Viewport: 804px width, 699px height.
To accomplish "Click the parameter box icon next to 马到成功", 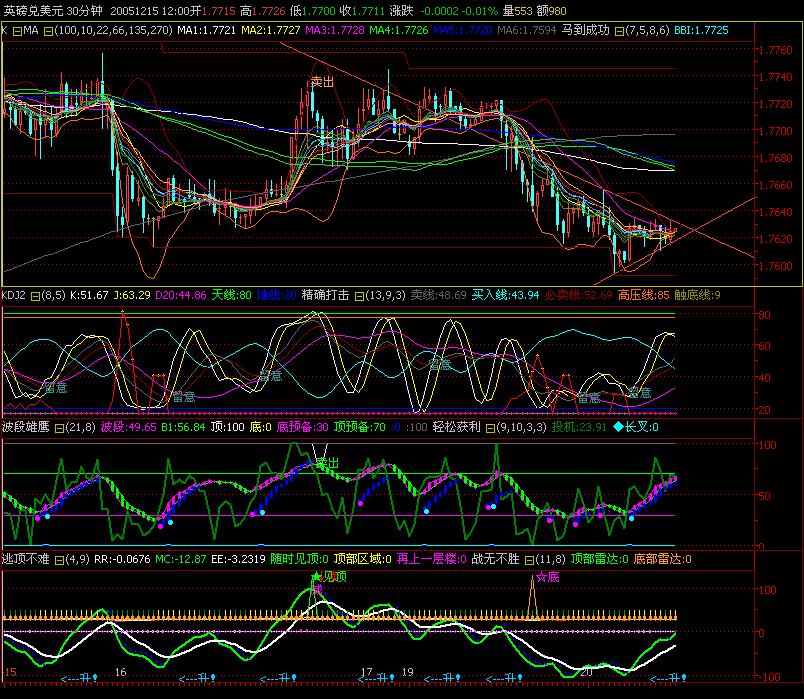I will pyautogui.click(x=617, y=31).
